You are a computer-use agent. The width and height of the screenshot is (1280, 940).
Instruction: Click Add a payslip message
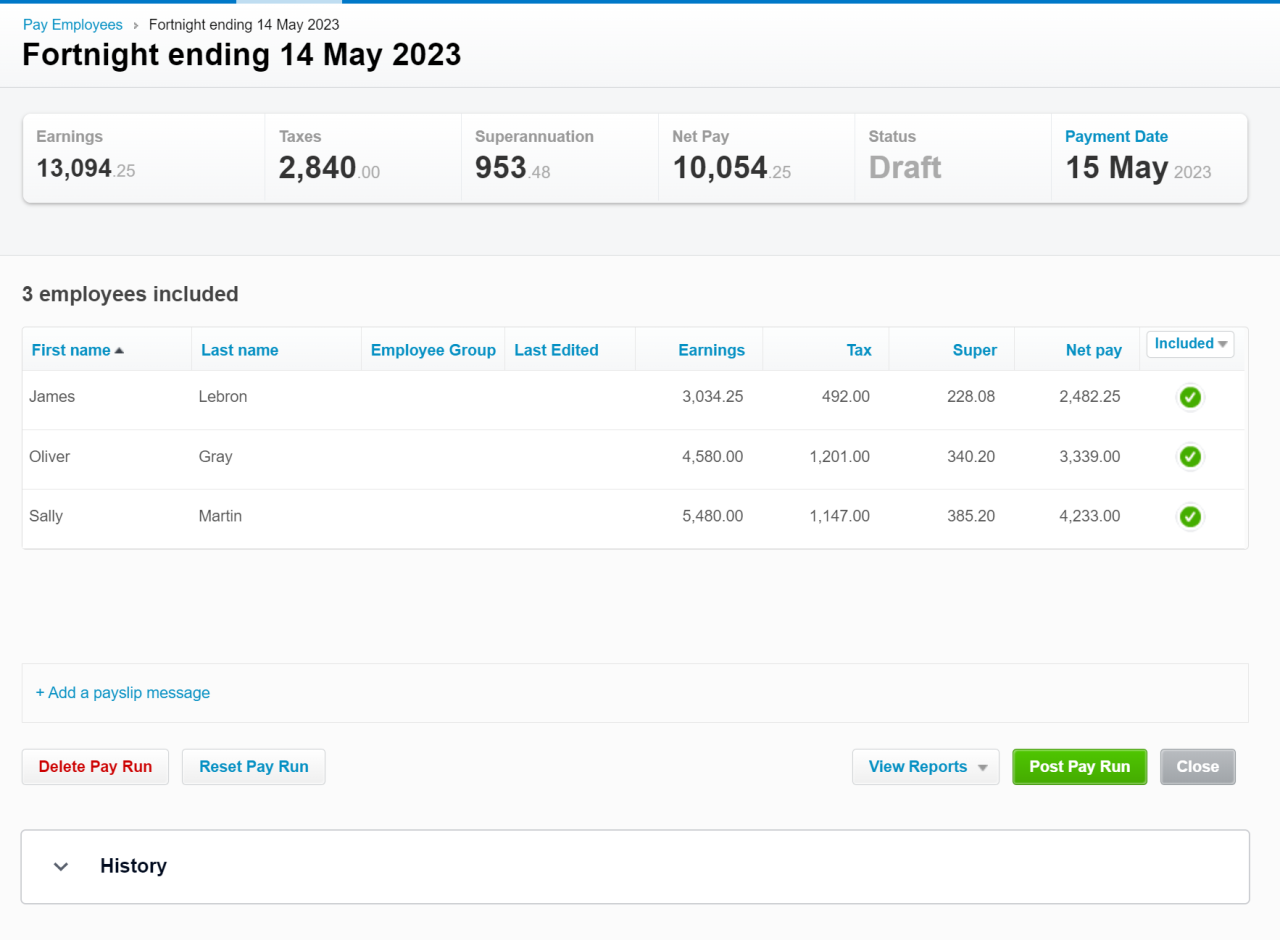pos(122,692)
